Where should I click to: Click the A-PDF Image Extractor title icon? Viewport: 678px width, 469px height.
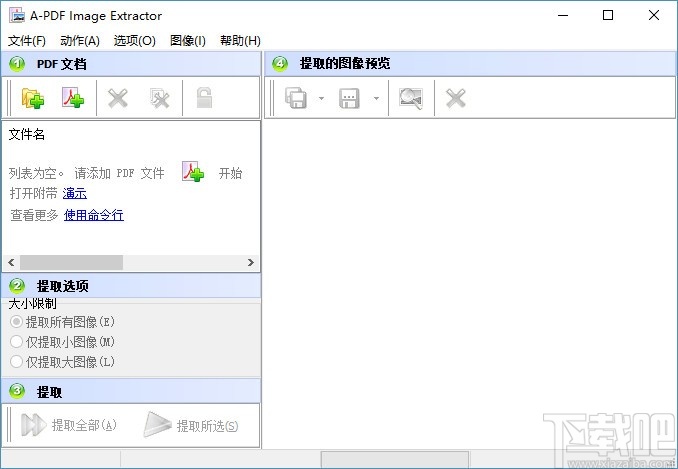point(17,15)
